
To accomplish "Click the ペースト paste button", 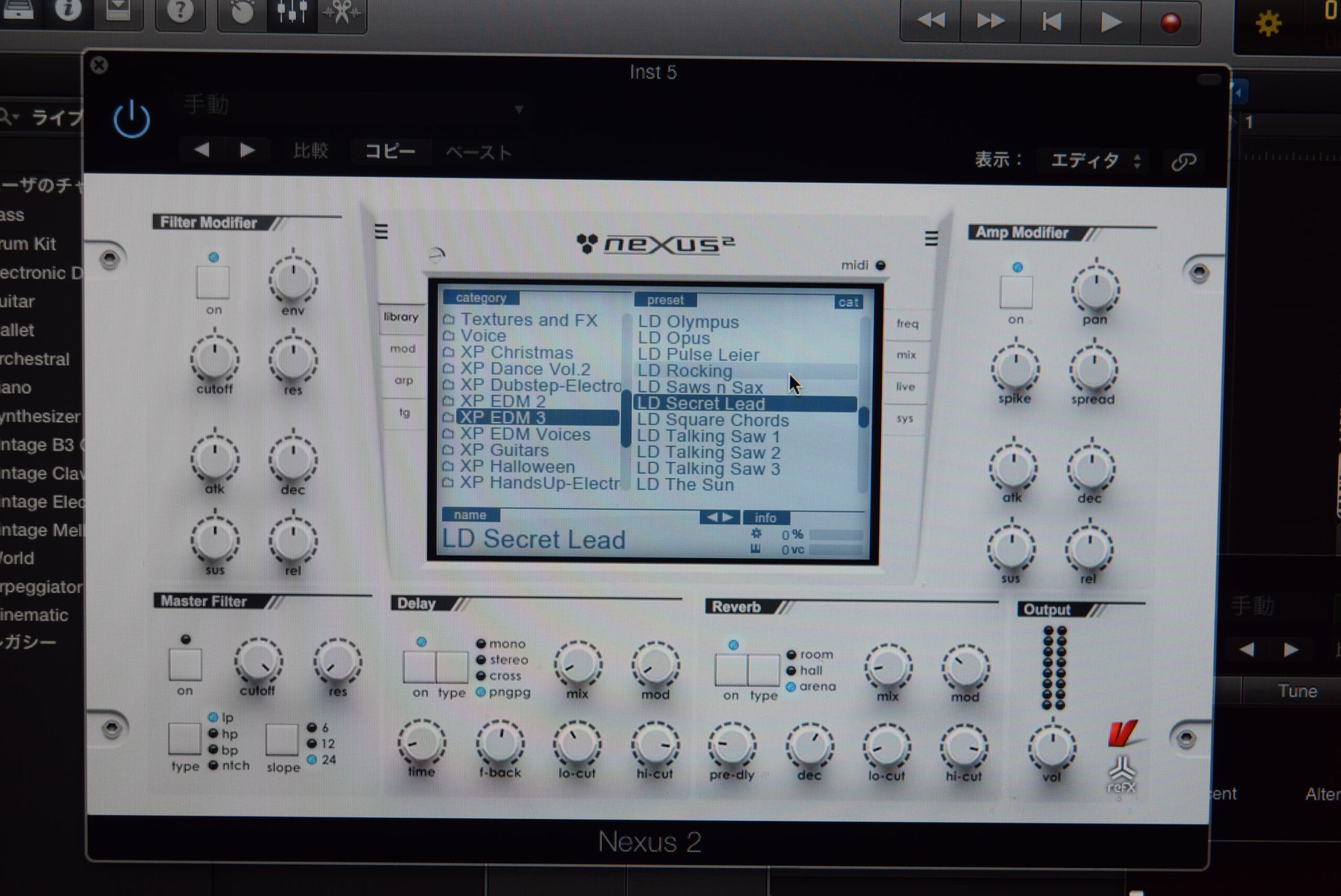I will pos(478,152).
